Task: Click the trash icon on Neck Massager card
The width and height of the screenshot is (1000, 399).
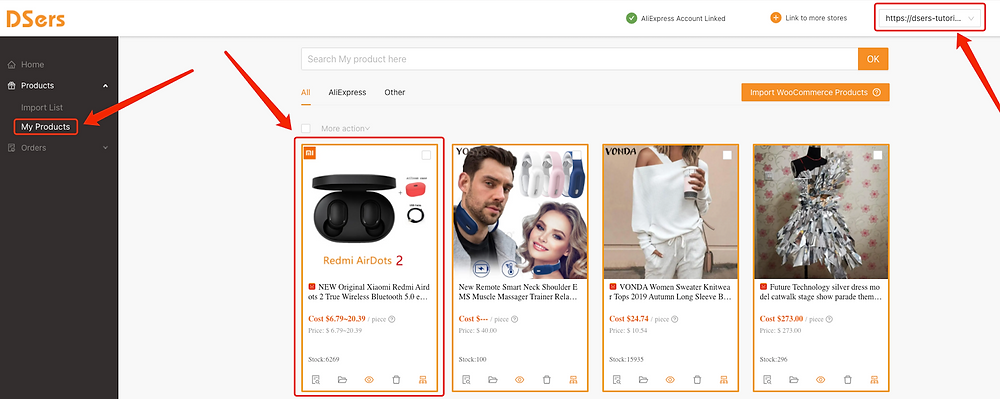Action: point(547,379)
